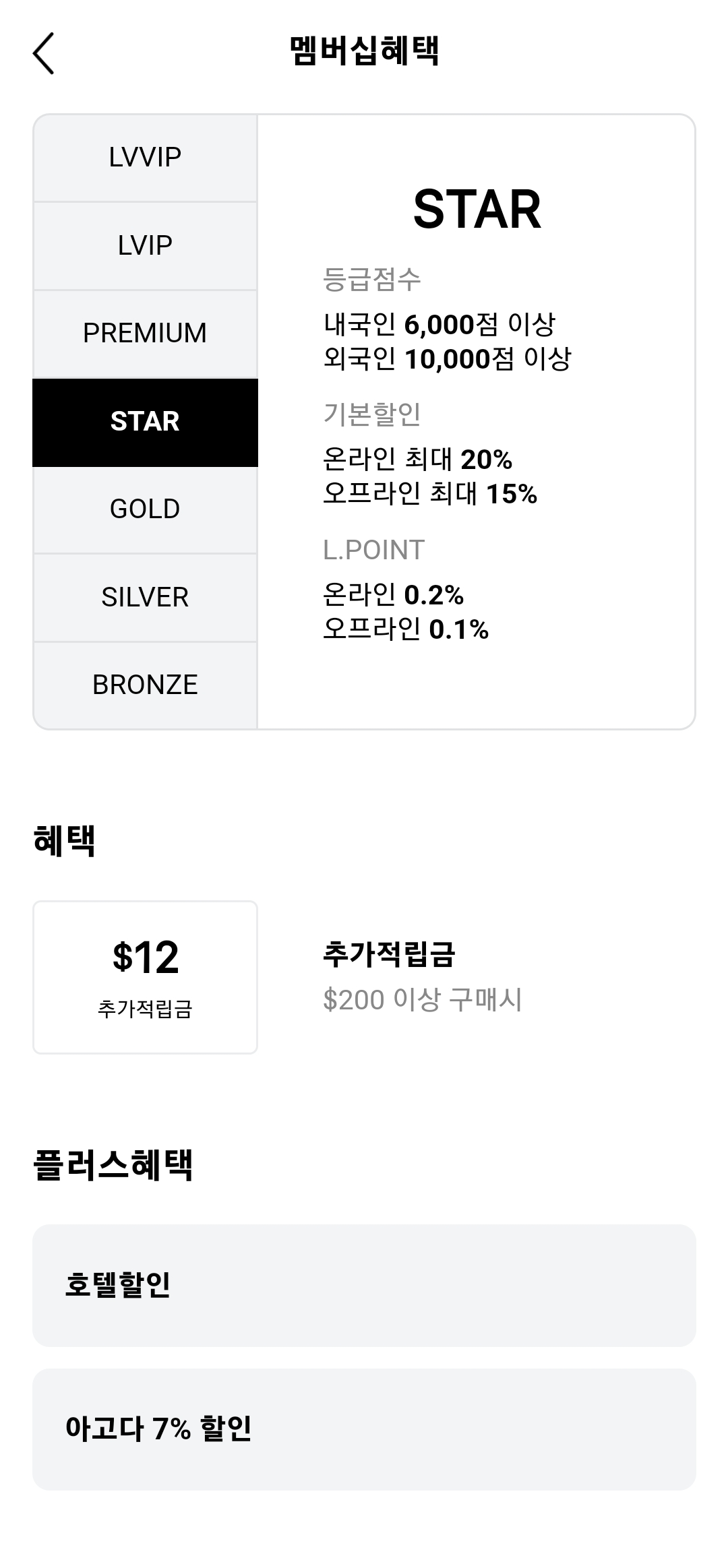
Task: Tap the 혜택 section heading
Action: pyautogui.click(x=64, y=840)
